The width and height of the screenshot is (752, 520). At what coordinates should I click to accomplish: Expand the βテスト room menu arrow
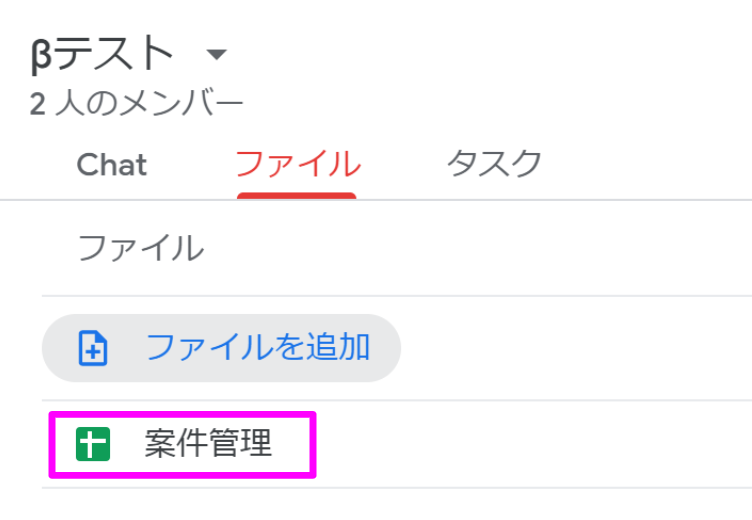pyautogui.click(x=216, y=54)
